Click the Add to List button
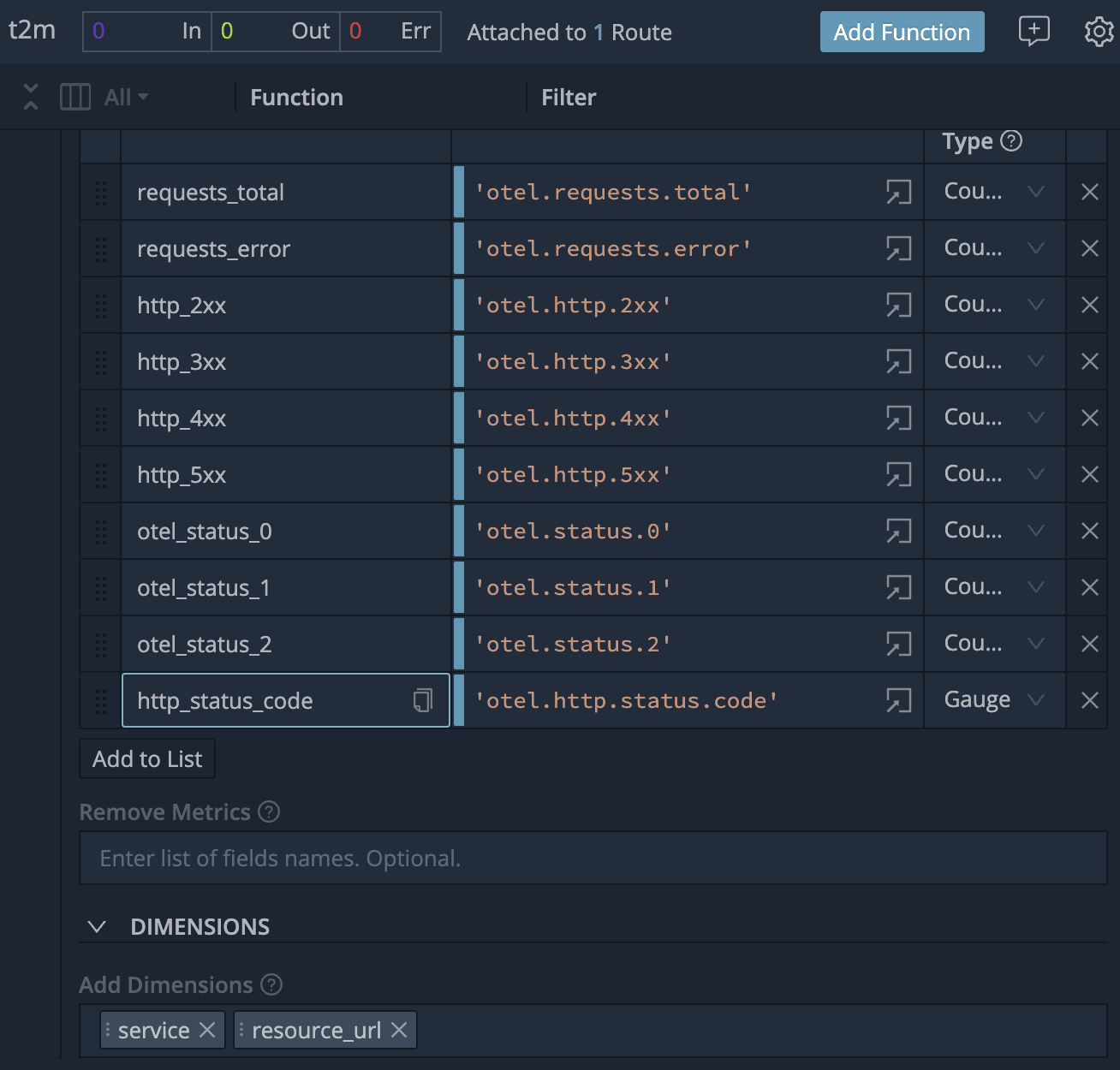 click(147, 759)
